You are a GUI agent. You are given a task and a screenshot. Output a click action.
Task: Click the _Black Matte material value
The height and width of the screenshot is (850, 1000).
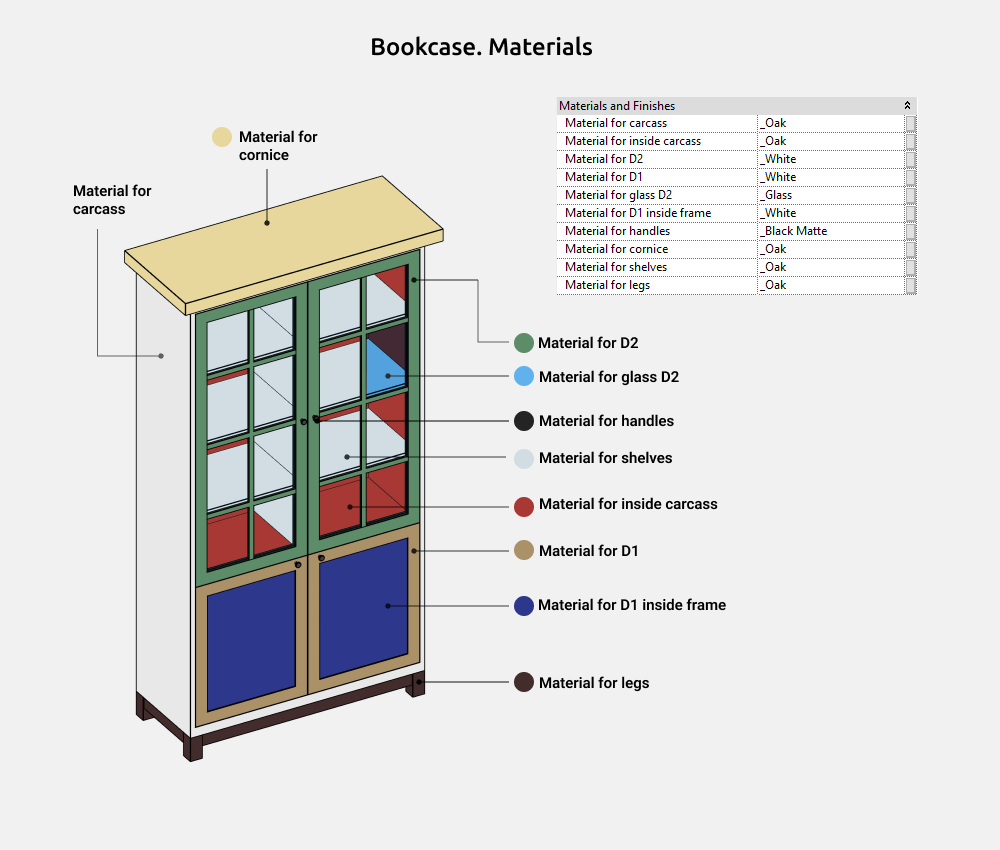(830, 231)
